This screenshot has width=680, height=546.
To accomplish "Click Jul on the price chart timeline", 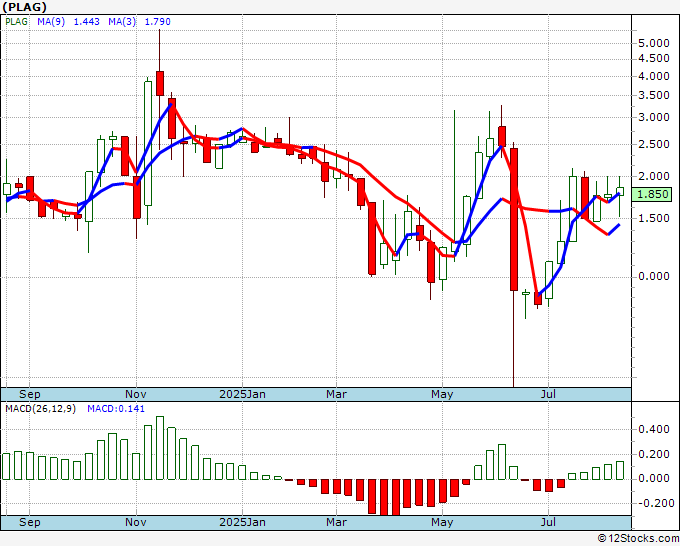I will 549,394.
